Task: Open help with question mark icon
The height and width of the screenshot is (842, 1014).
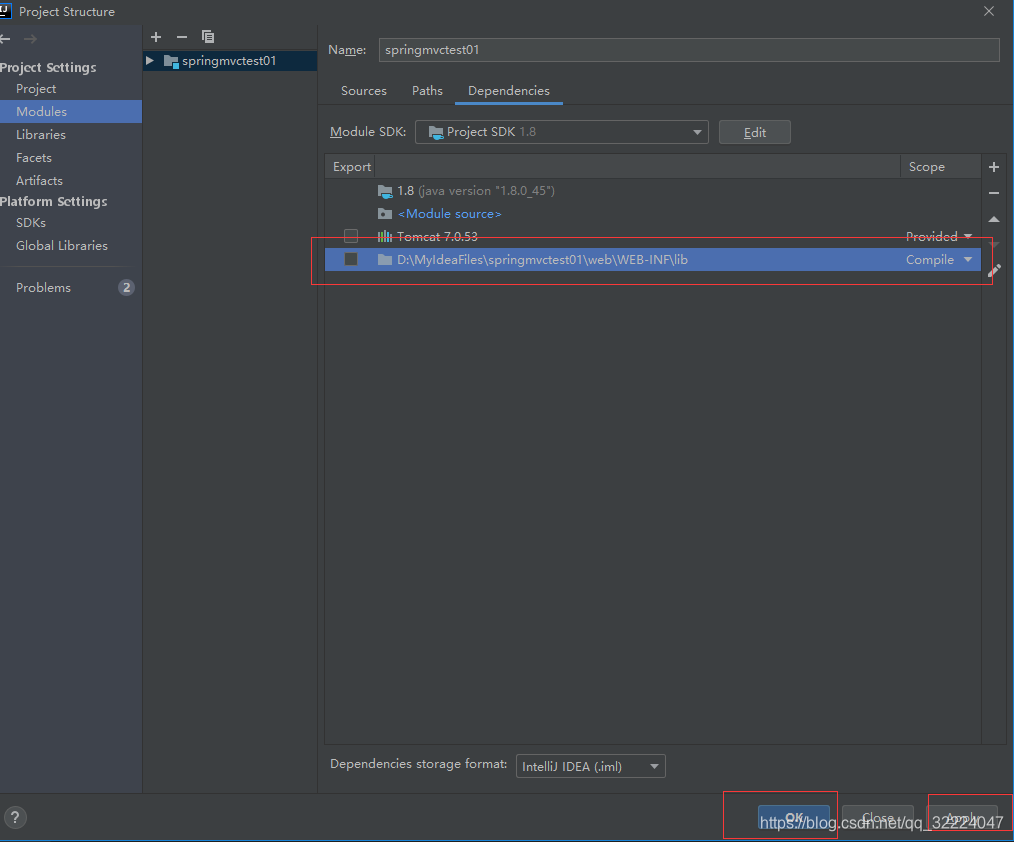Action: (15, 817)
